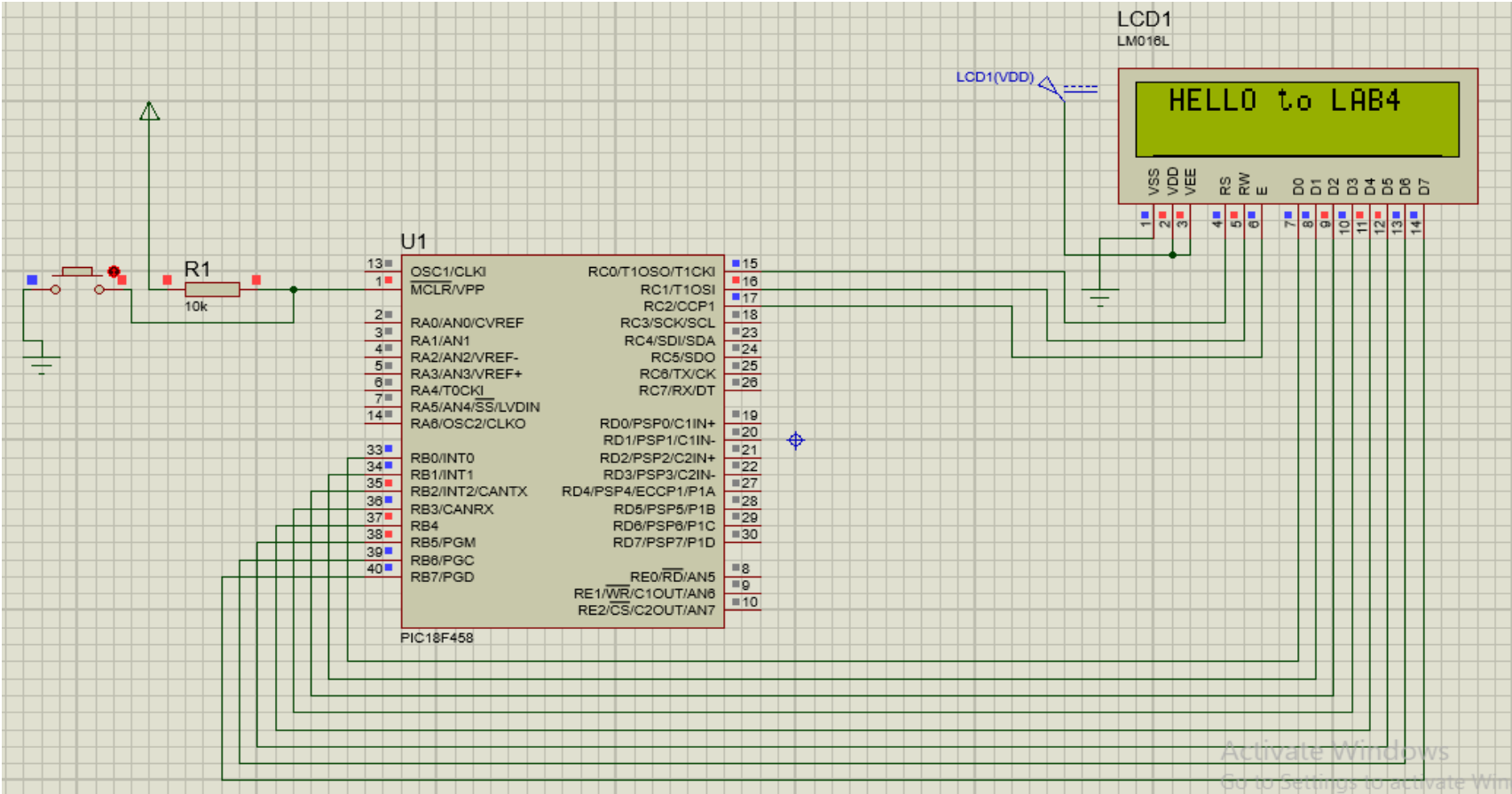This screenshot has width=1512, height=794.
Task: Click the RB2/INT2/CANTX pin label
Action: [x=469, y=491]
